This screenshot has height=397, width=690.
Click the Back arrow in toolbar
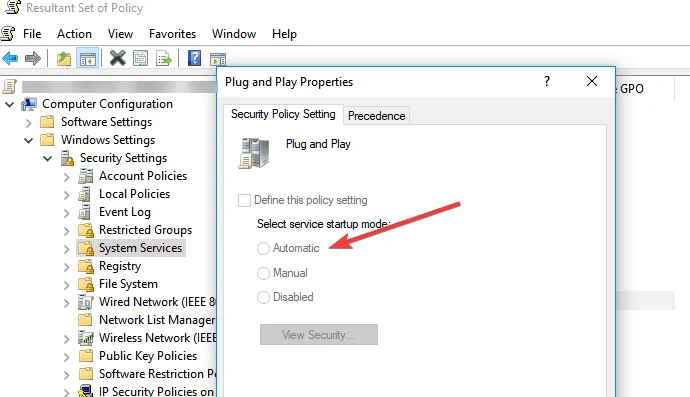point(10,58)
